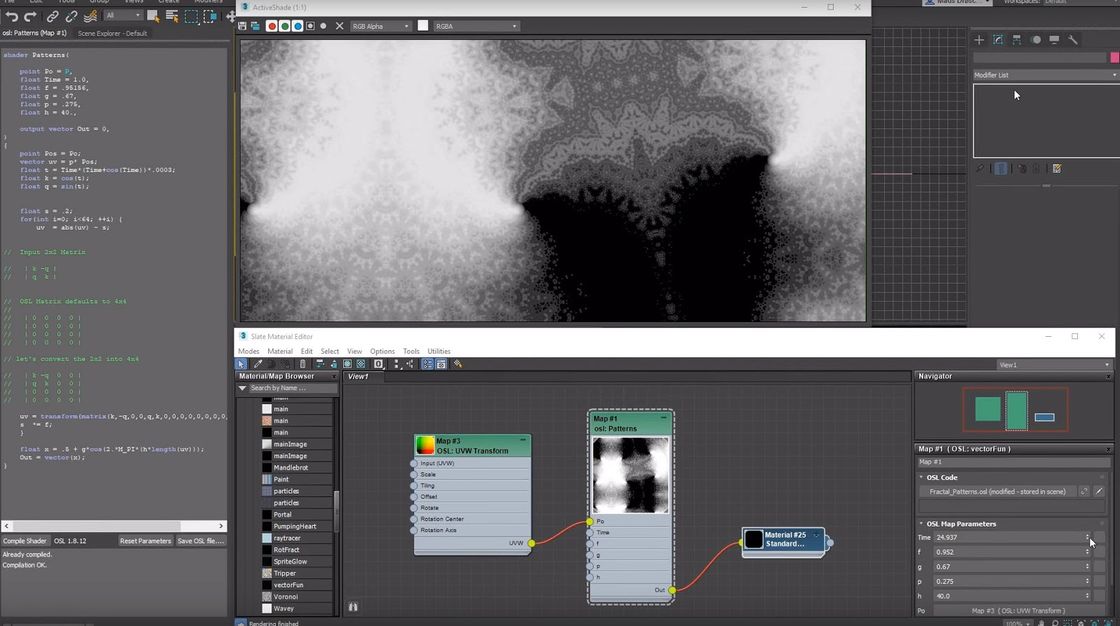Click the Pin Stack icon in the modifier panel
This screenshot has height=626, width=1120.
pyautogui.click(x=980, y=167)
